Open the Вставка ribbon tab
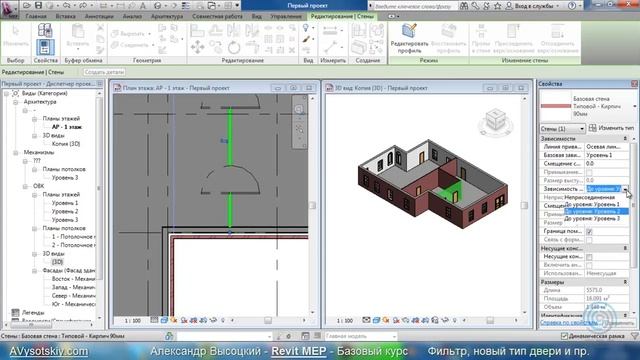Viewport: 640px width, 360px height. pyautogui.click(x=65, y=16)
